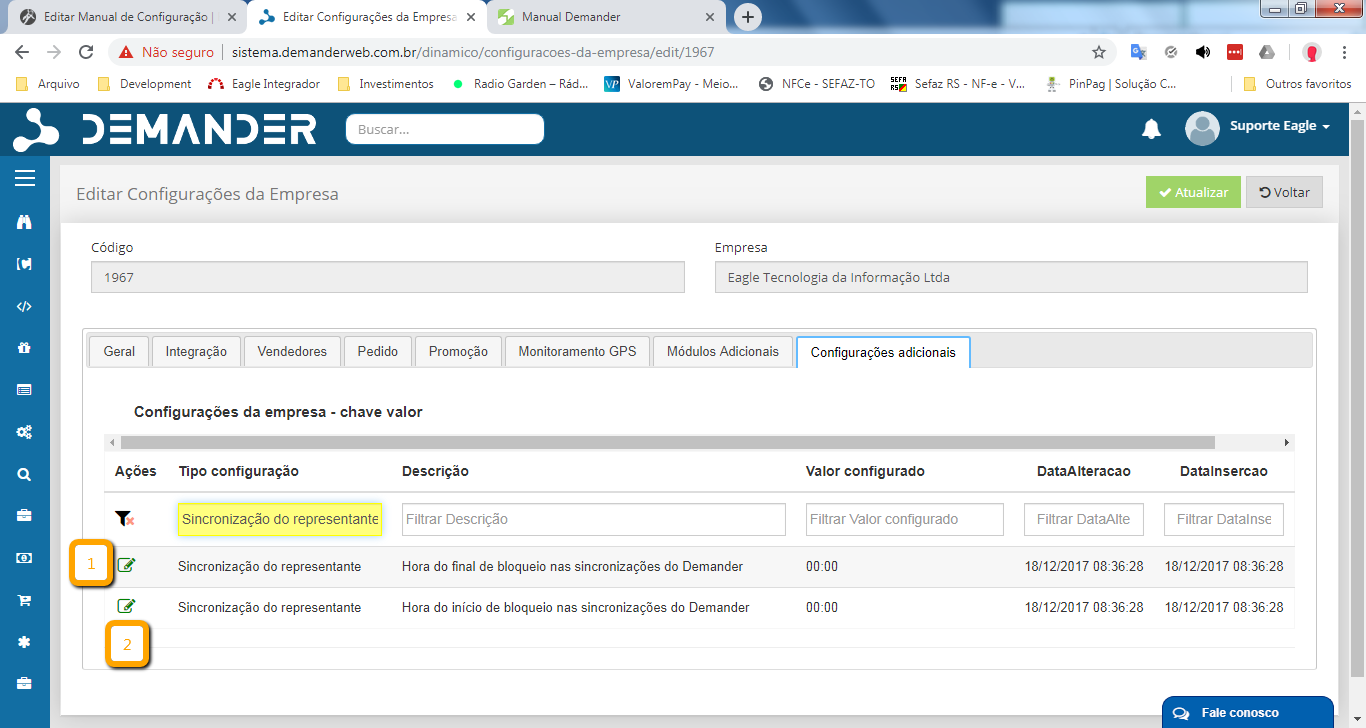This screenshot has width=1366, height=728.
Task: Focus the Filtrar DataAlteracao filter field
Action: coord(1084,519)
